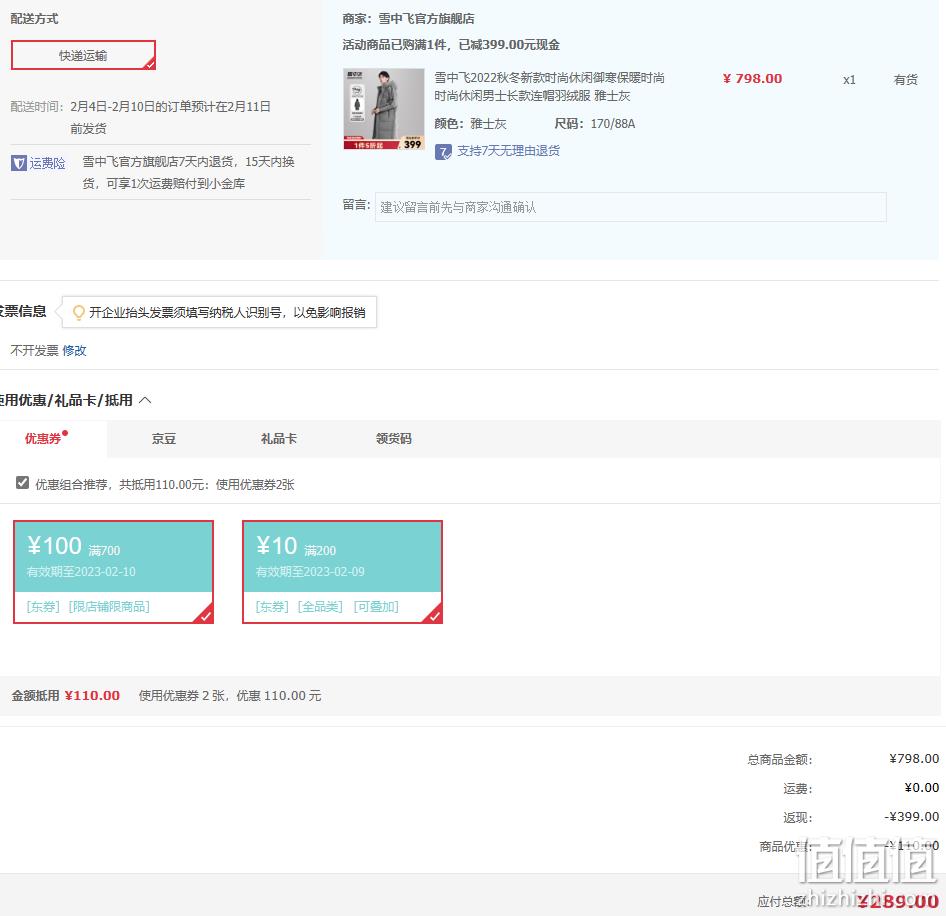Click the 运费 ¥0.00 value
Viewport: 946px width, 916px height.
point(922,788)
